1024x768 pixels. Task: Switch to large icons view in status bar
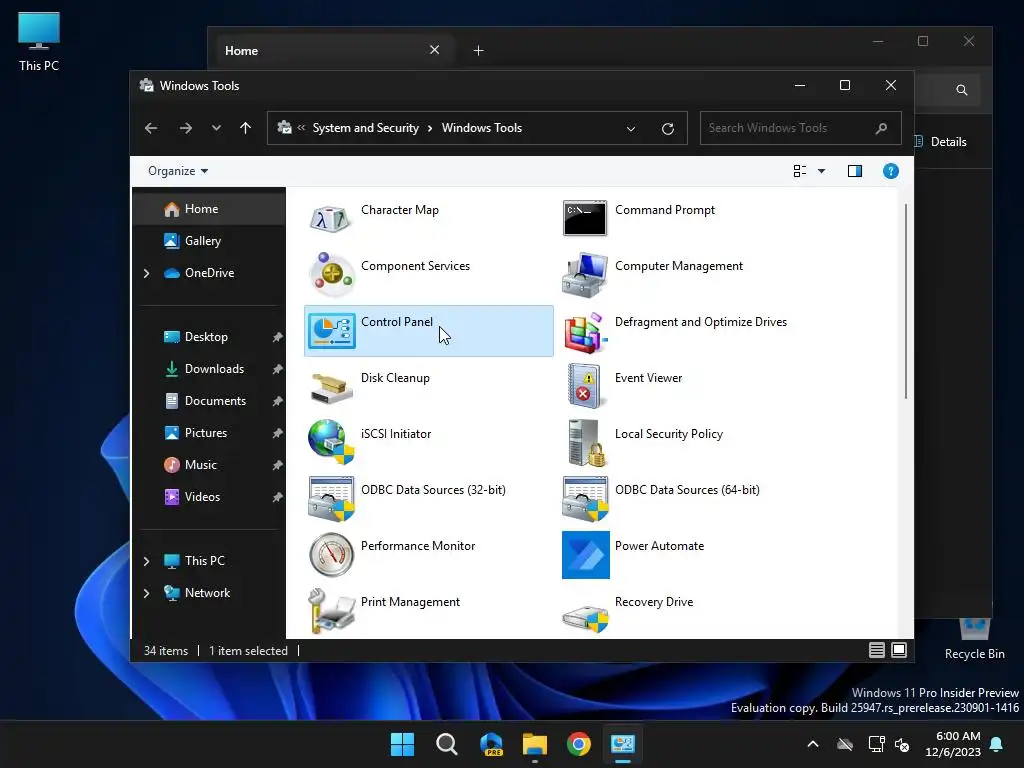pyautogui.click(x=899, y=650)
